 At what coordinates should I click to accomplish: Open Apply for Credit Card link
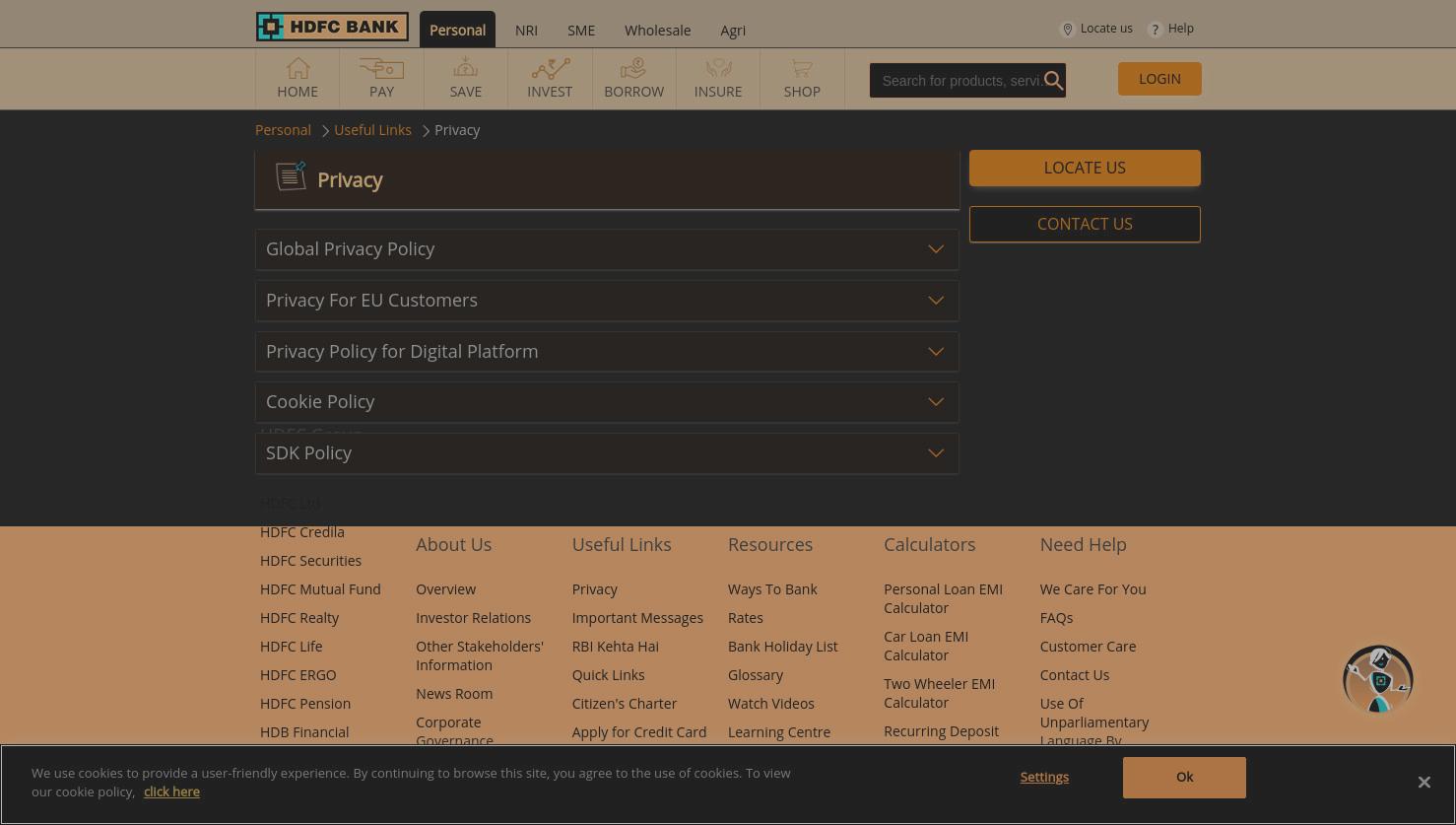tap(638, 732)
